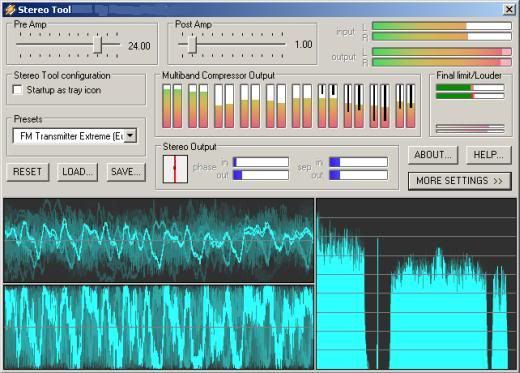The width and height of the screenshot is (520, 373).
Task: Click the first multiband compressor band meter
Action: tap(166, 106)
